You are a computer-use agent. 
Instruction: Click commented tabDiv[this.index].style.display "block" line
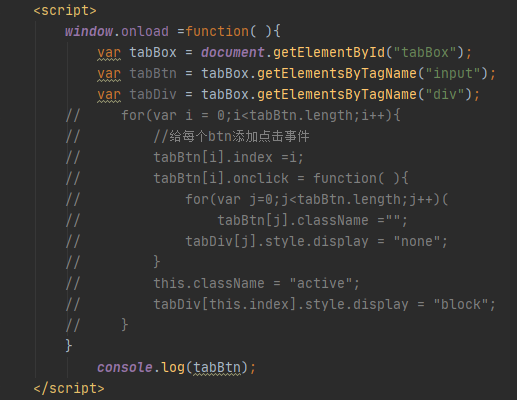pyautogui.click(x=325, y=304)
